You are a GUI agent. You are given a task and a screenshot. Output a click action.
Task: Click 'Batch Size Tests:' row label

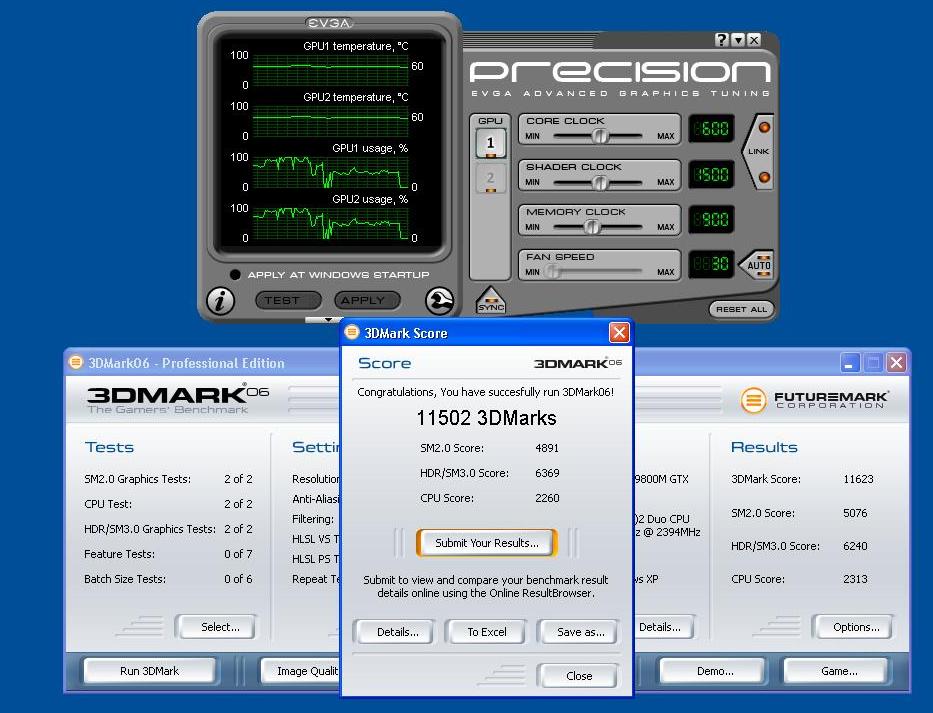pyautogui.click(x=125, y=578)
